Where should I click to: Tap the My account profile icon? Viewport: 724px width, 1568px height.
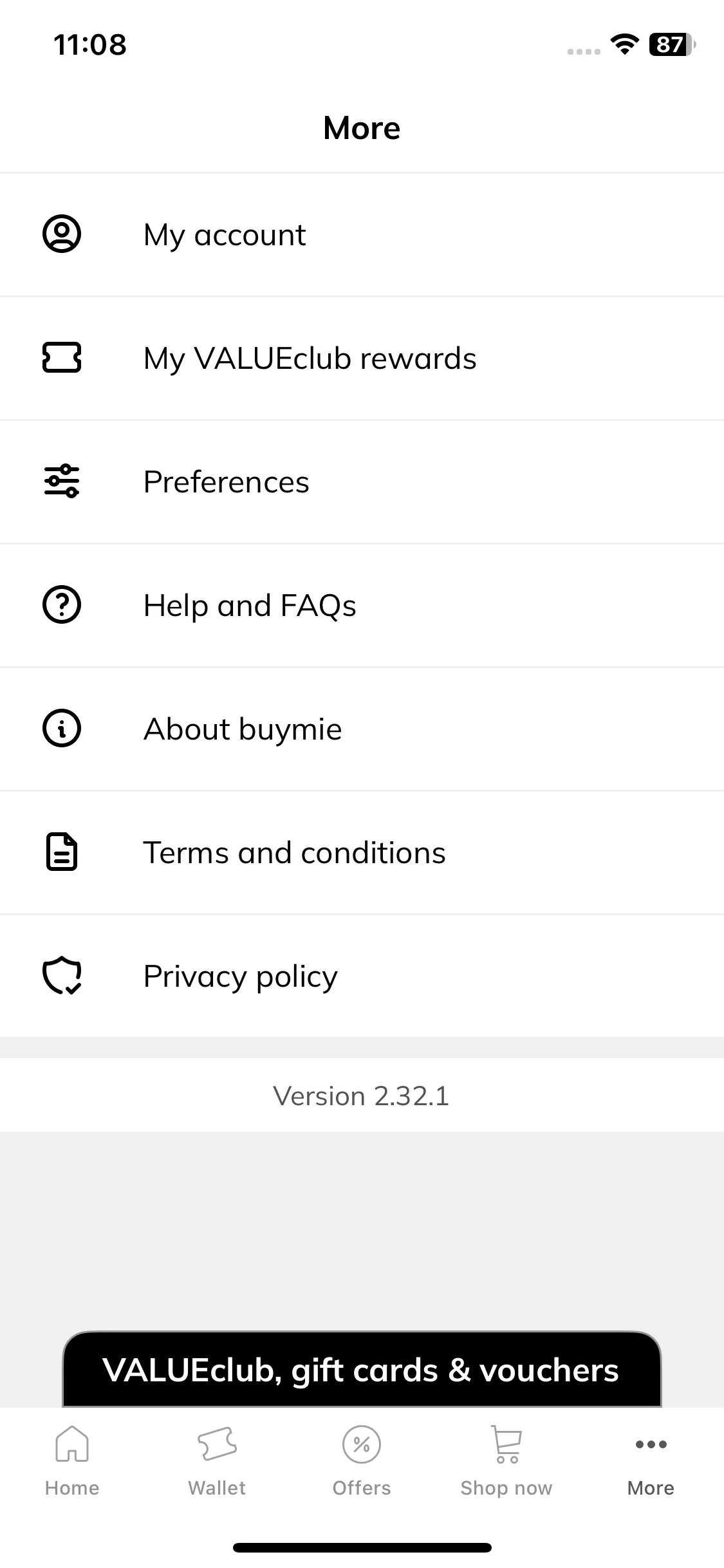click(62, 234)
